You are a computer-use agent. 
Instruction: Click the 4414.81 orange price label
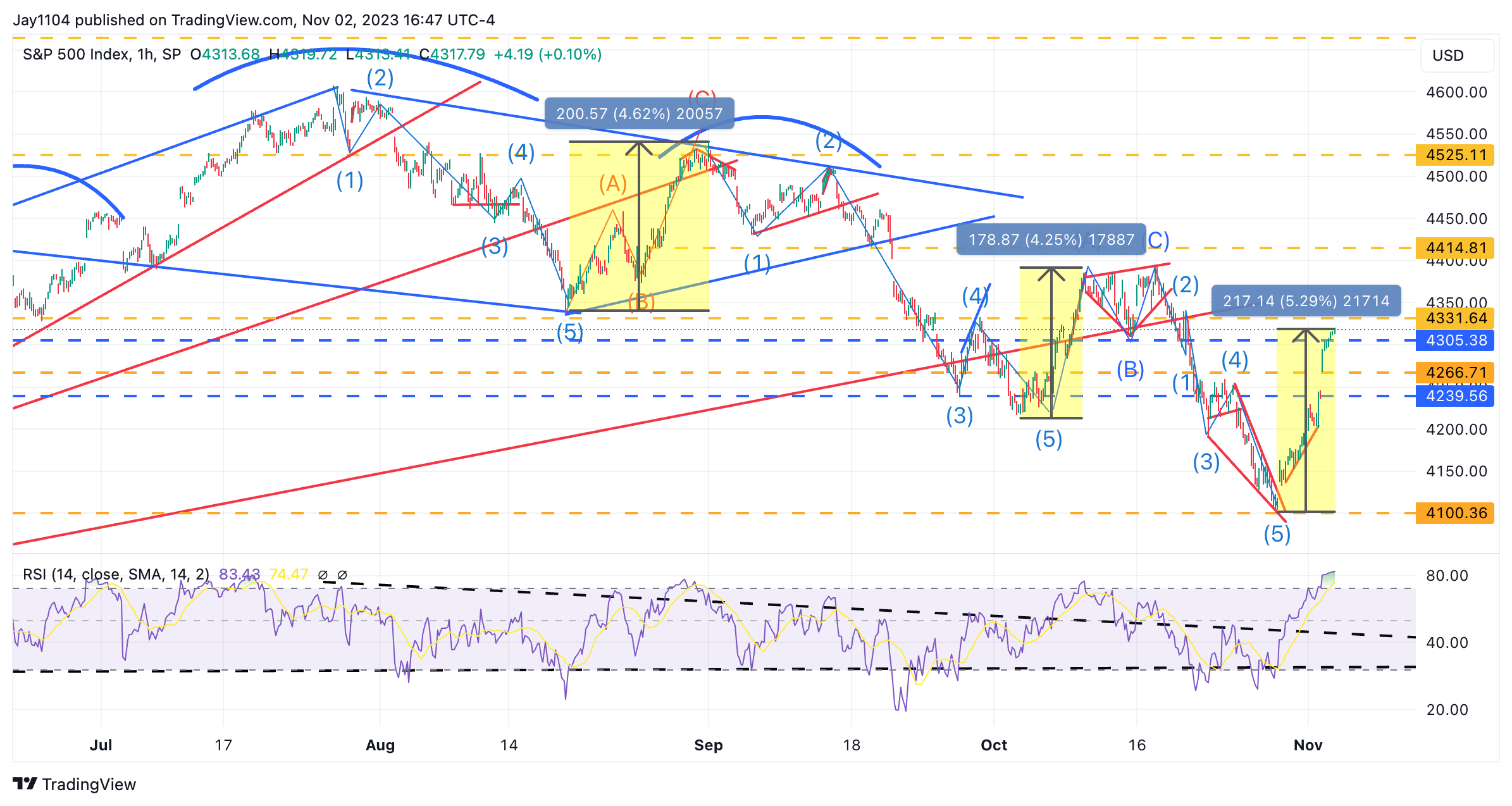1455,248
